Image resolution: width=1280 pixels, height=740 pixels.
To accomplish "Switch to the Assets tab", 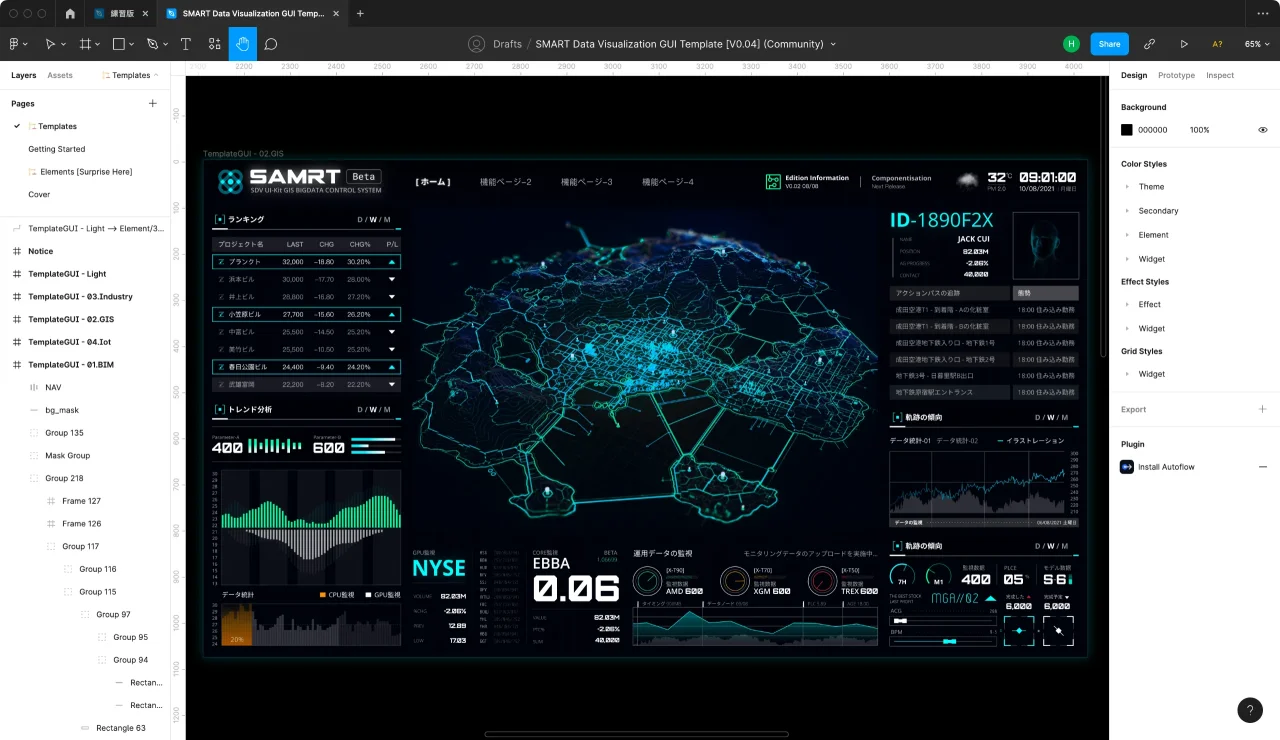I will pos(60,75).
